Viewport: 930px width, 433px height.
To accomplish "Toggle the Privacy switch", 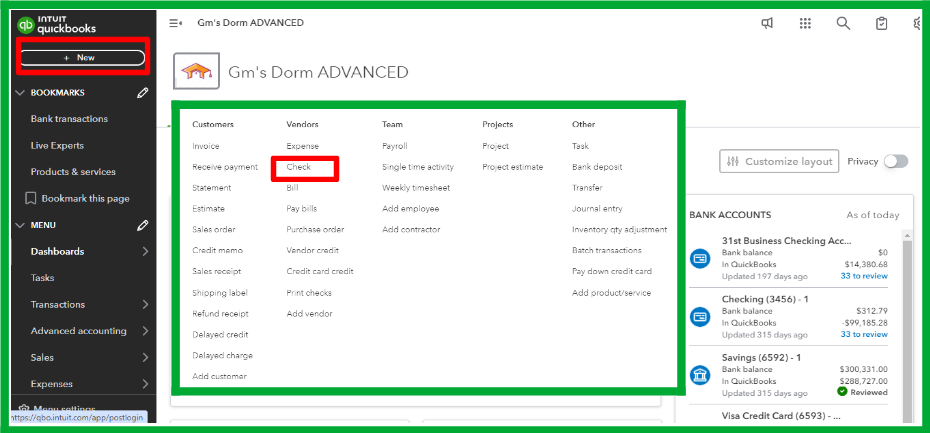I will coord(896,161).
